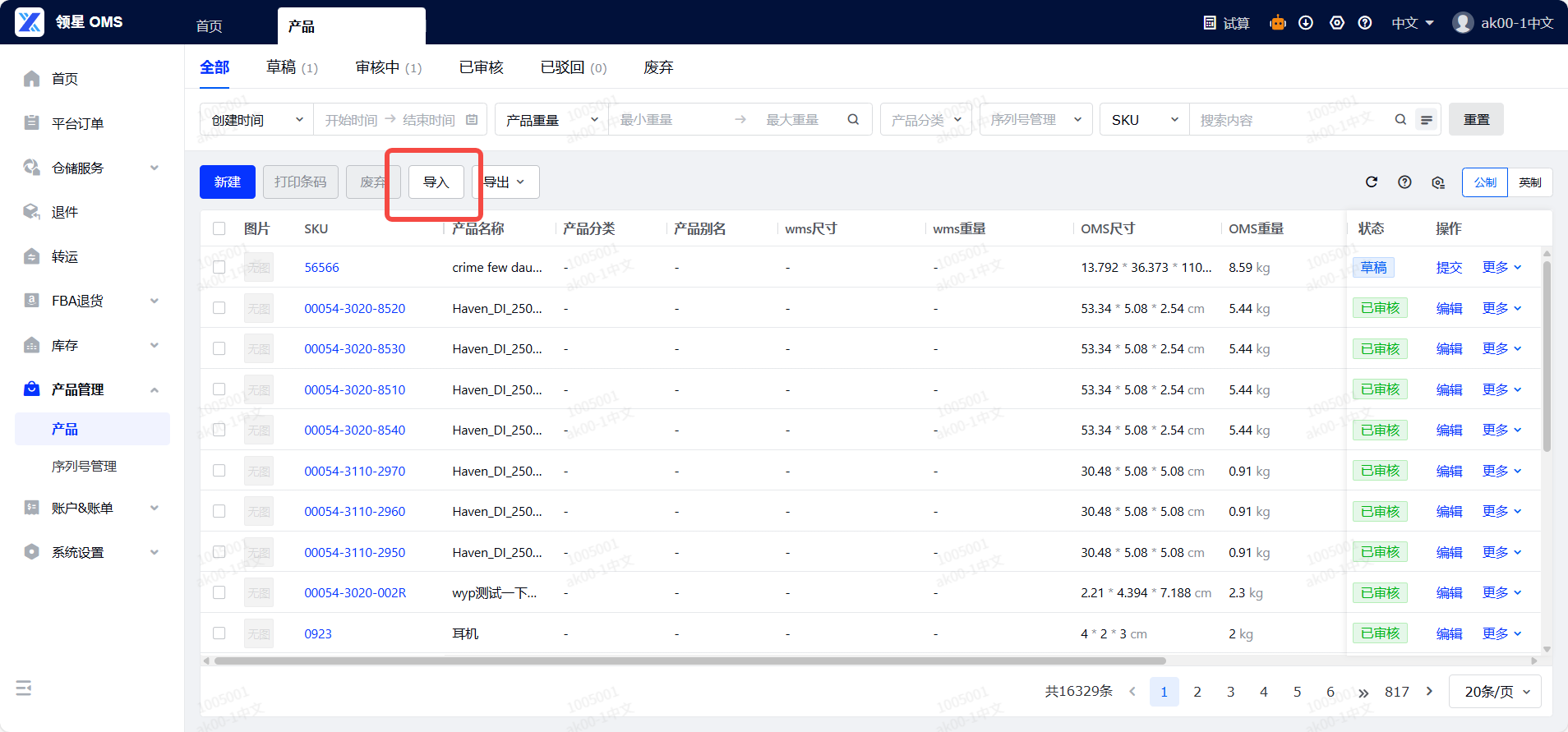
Task: Check the row for SKU 56566
Action: [x=219, y=267]
